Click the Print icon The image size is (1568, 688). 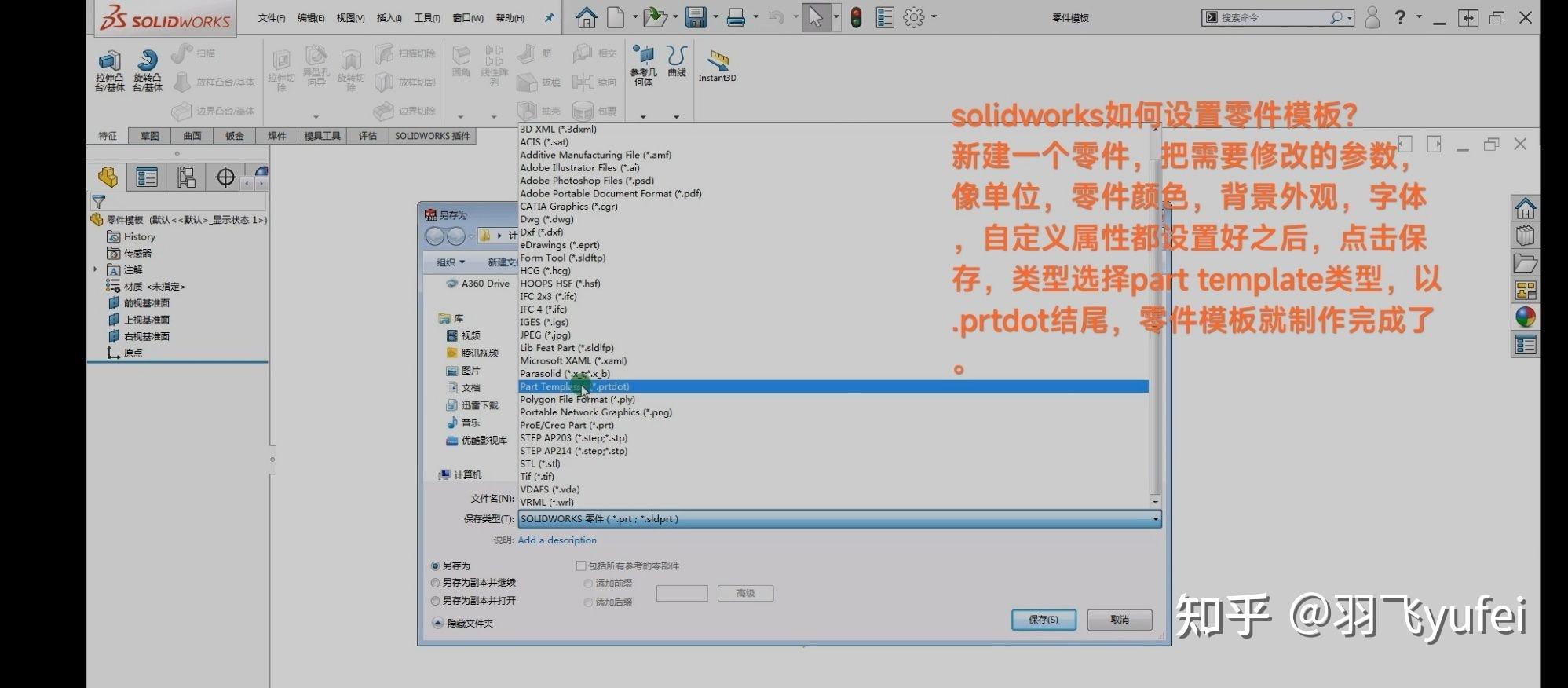736,17
